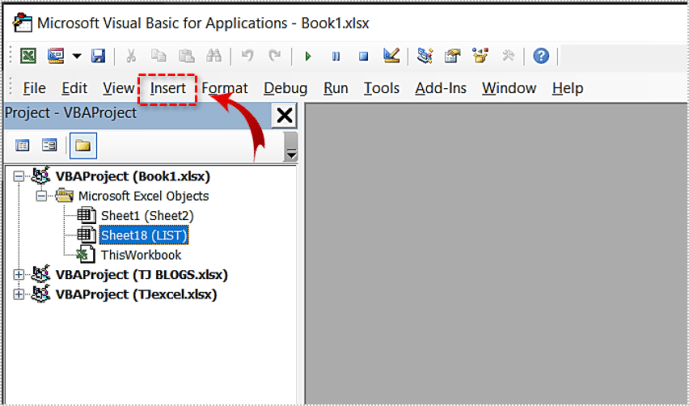Screen dimensions: 689x406
Task: Select VBAProject (Book1.xlsx) tree item
Action: [x=133, y=176]
